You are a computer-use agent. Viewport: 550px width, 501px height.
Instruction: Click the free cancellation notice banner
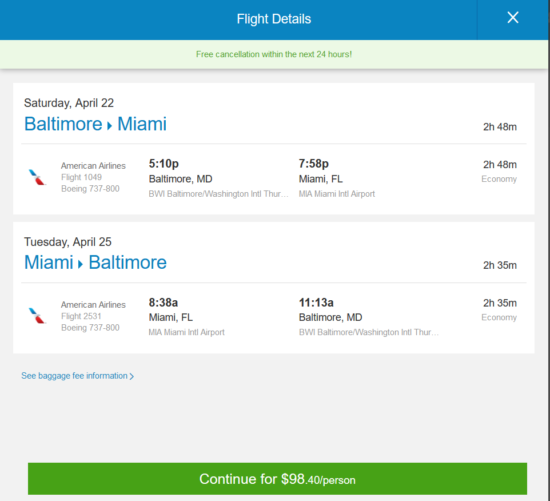coord(274,54)
